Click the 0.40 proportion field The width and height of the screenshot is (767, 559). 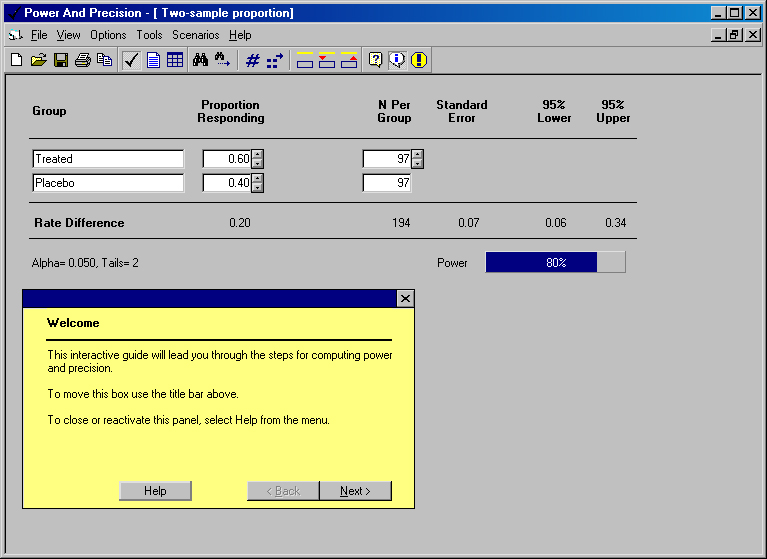click(227, 183)
